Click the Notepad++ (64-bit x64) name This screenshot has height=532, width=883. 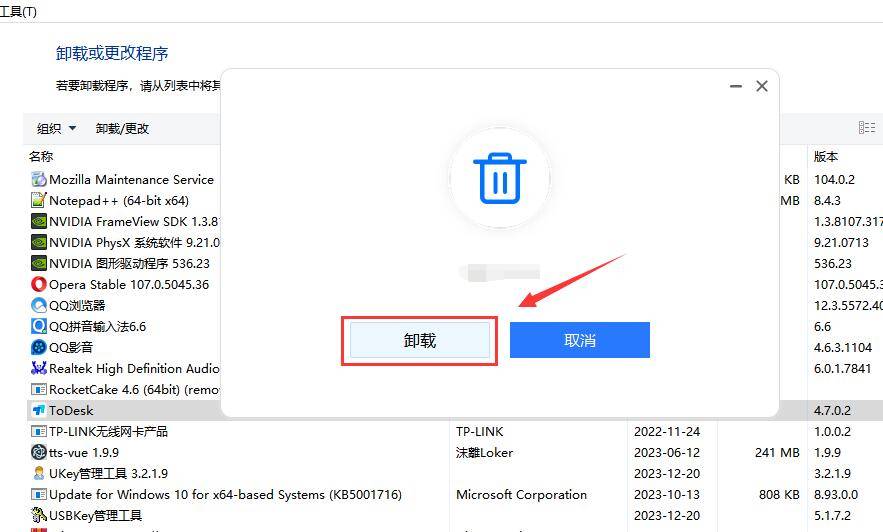[x=119, y=200]
